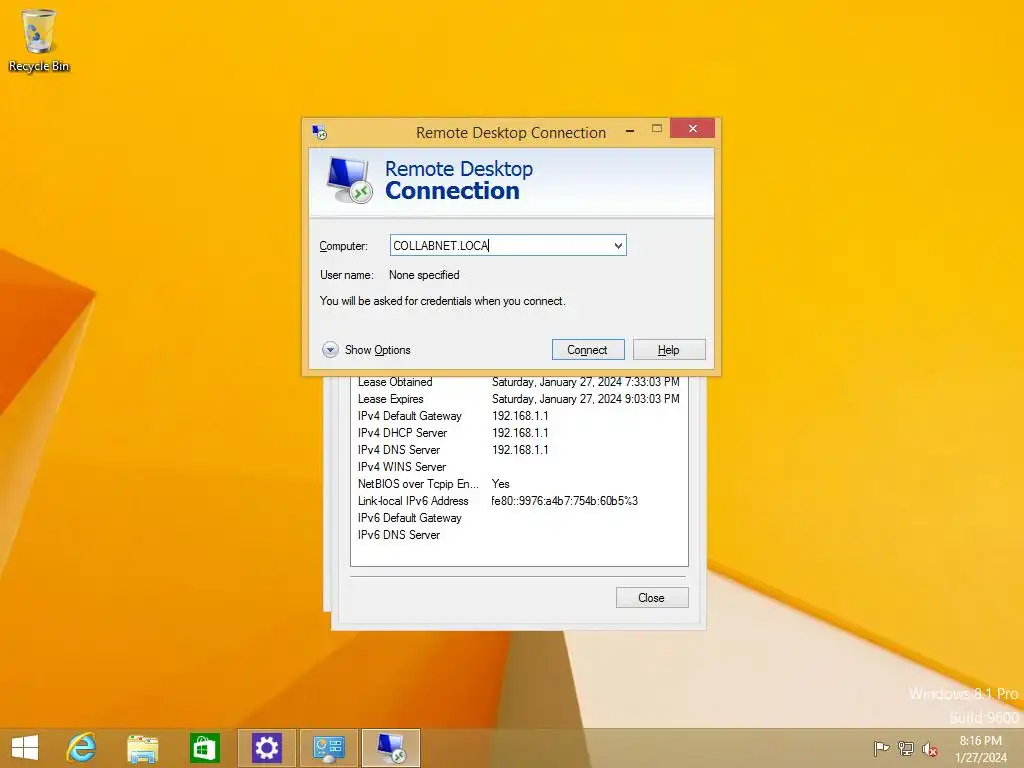Click Close in Network Connection Details window
The image size is (1024, 768).
[652, 598]
